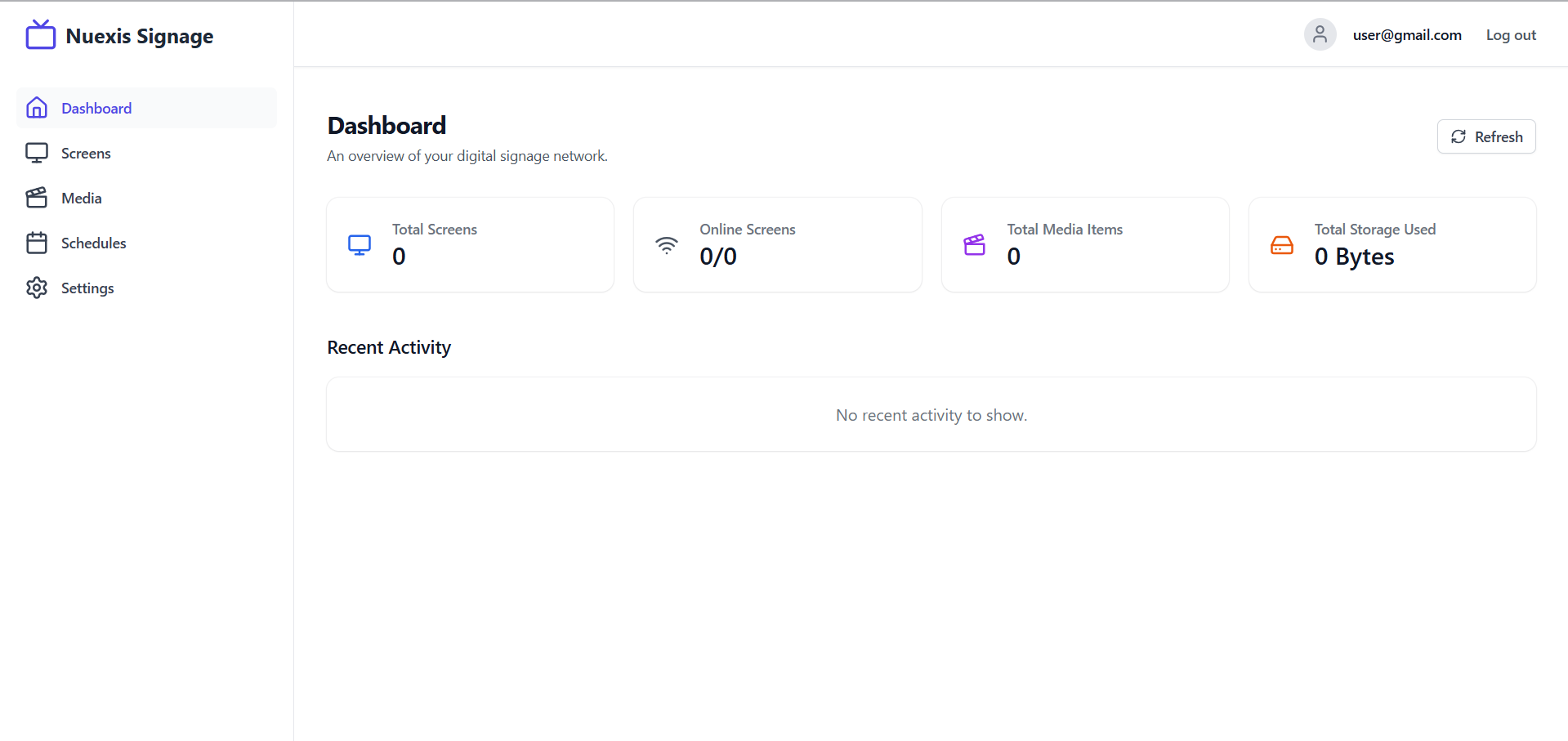Click the blue monitor icon in Total Screens
Image resolution: width=1568 pixels, height=741 pixels.
coord(360,245)
